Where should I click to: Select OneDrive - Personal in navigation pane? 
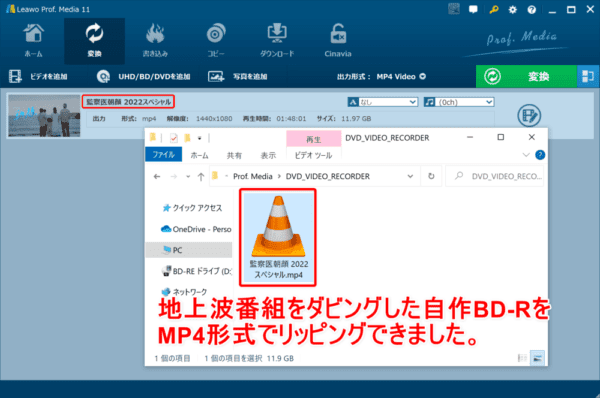[197, 229]
